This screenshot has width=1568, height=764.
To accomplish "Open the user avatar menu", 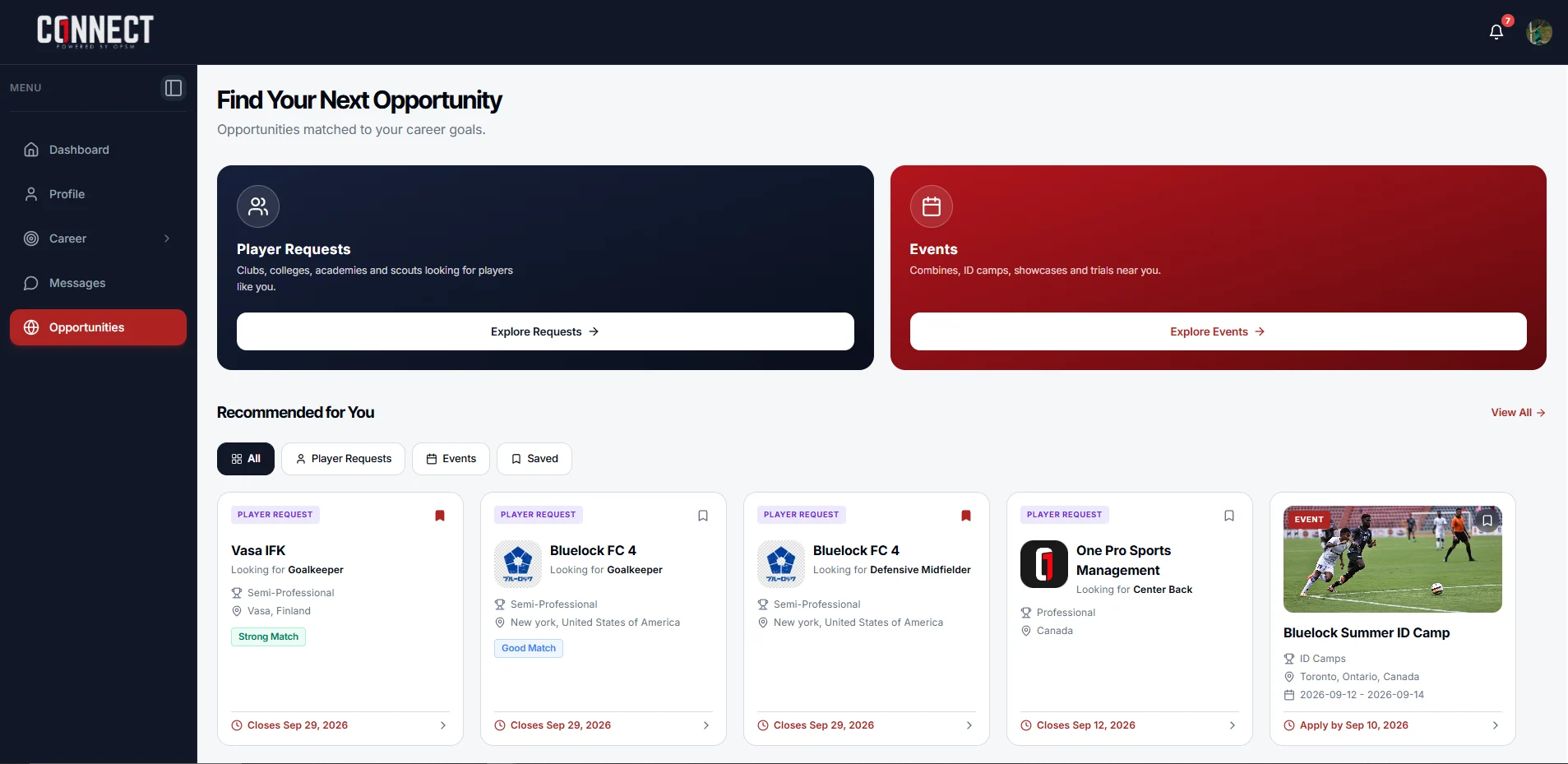I will tap(1539, 32).
